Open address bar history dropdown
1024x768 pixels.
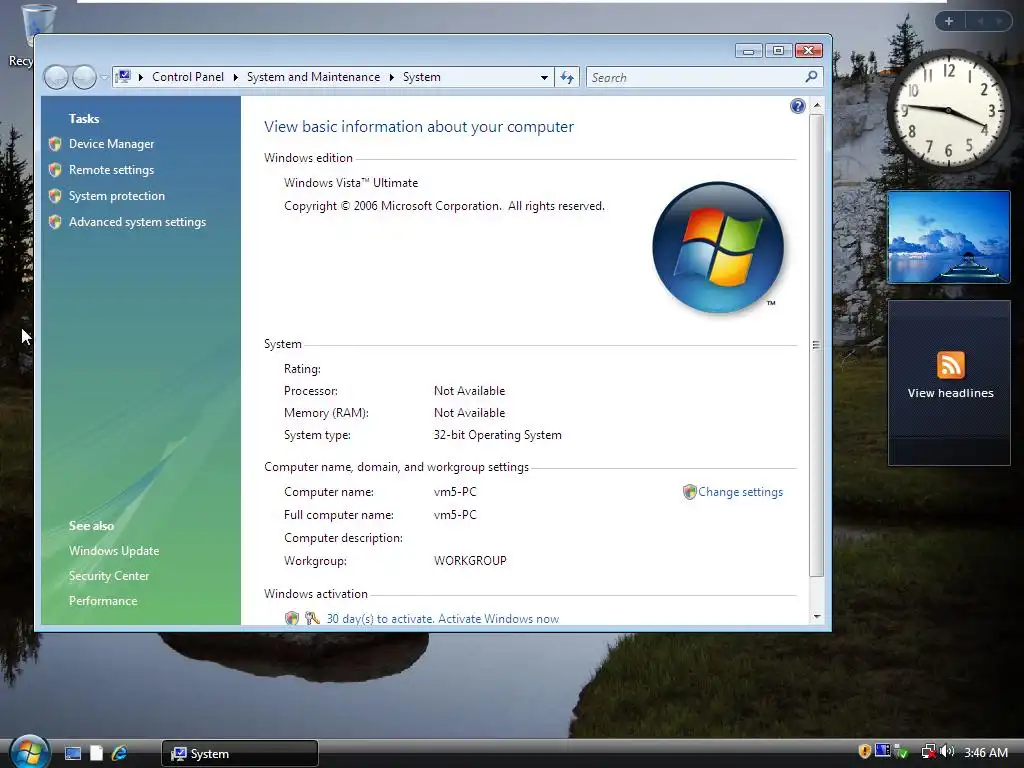(x=544, y=77)
